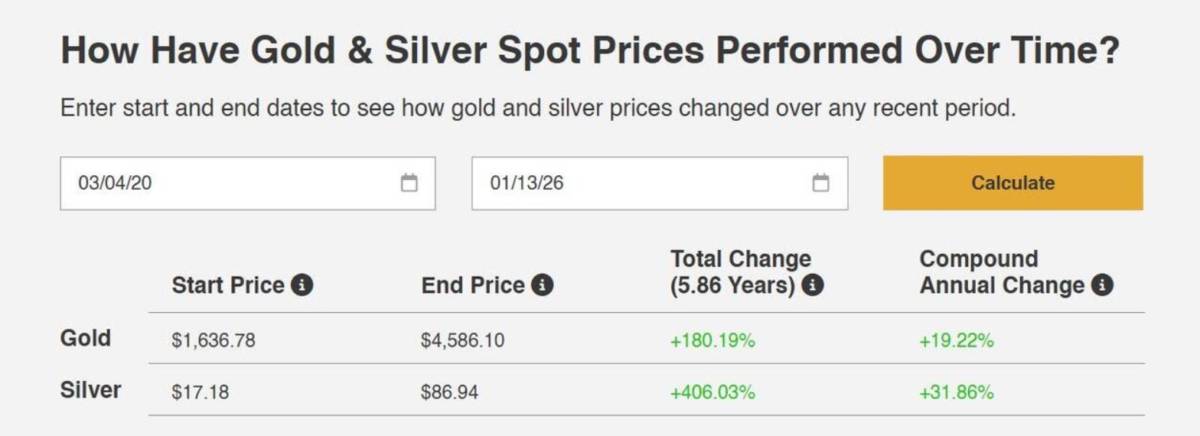The width and height of the screenshot is (1200, 436).
Task: Show info for Compound Annual Change
Action: (x=1102, y=285)
